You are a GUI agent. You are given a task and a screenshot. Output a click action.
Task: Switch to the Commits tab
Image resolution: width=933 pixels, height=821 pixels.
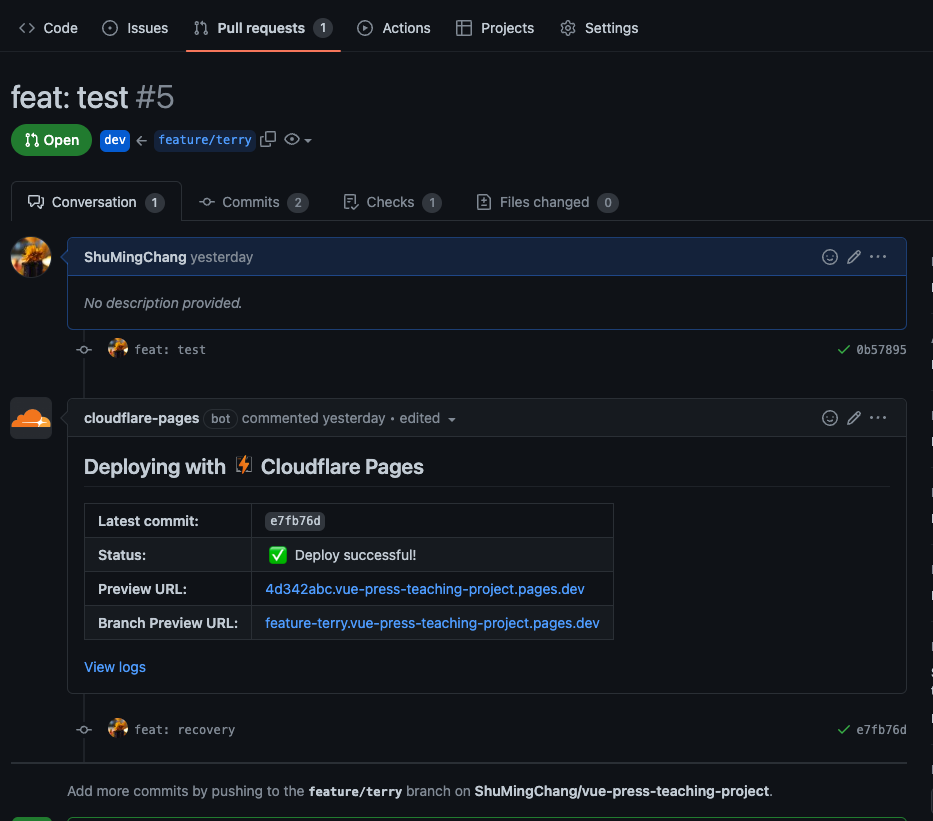click(x=254, y=202)
